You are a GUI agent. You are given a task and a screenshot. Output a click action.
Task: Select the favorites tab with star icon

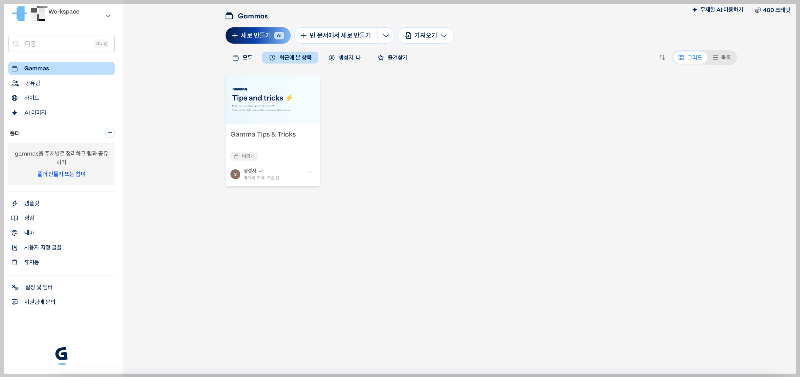tap(392, 58)
